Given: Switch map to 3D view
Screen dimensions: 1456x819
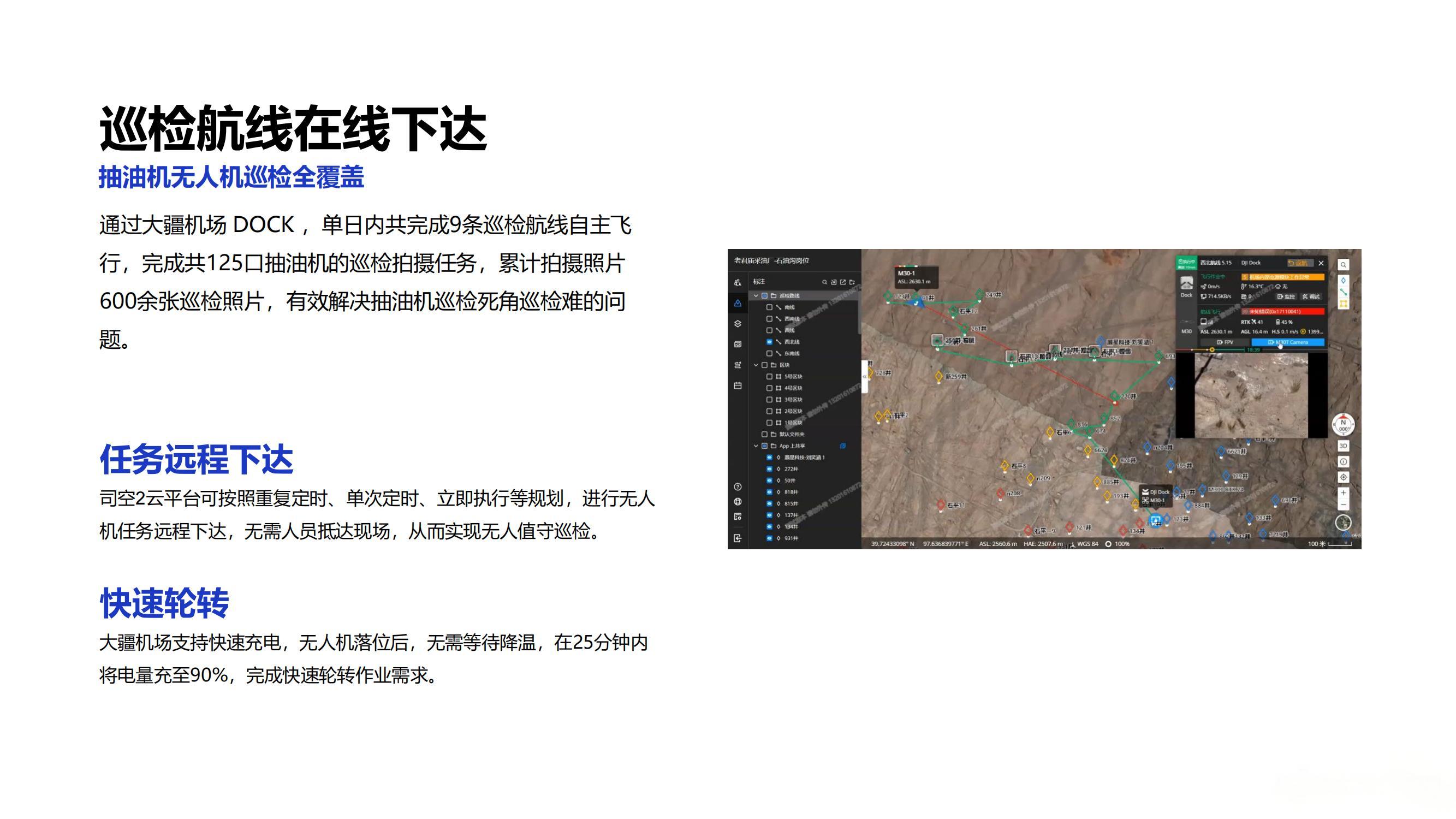Looking at the screenshot, I should coord(1343,446).
